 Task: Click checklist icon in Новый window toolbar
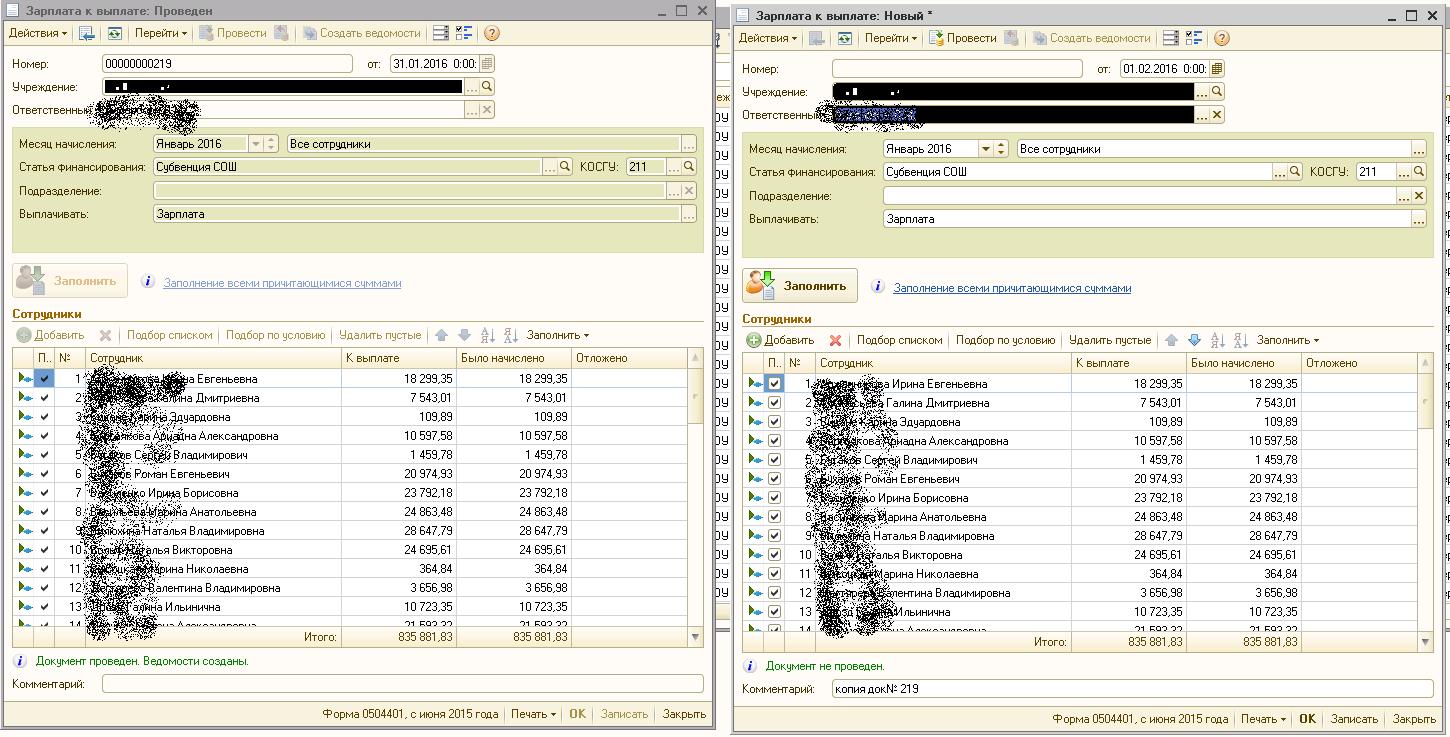pyautogui.click(x=1194, y=38)
